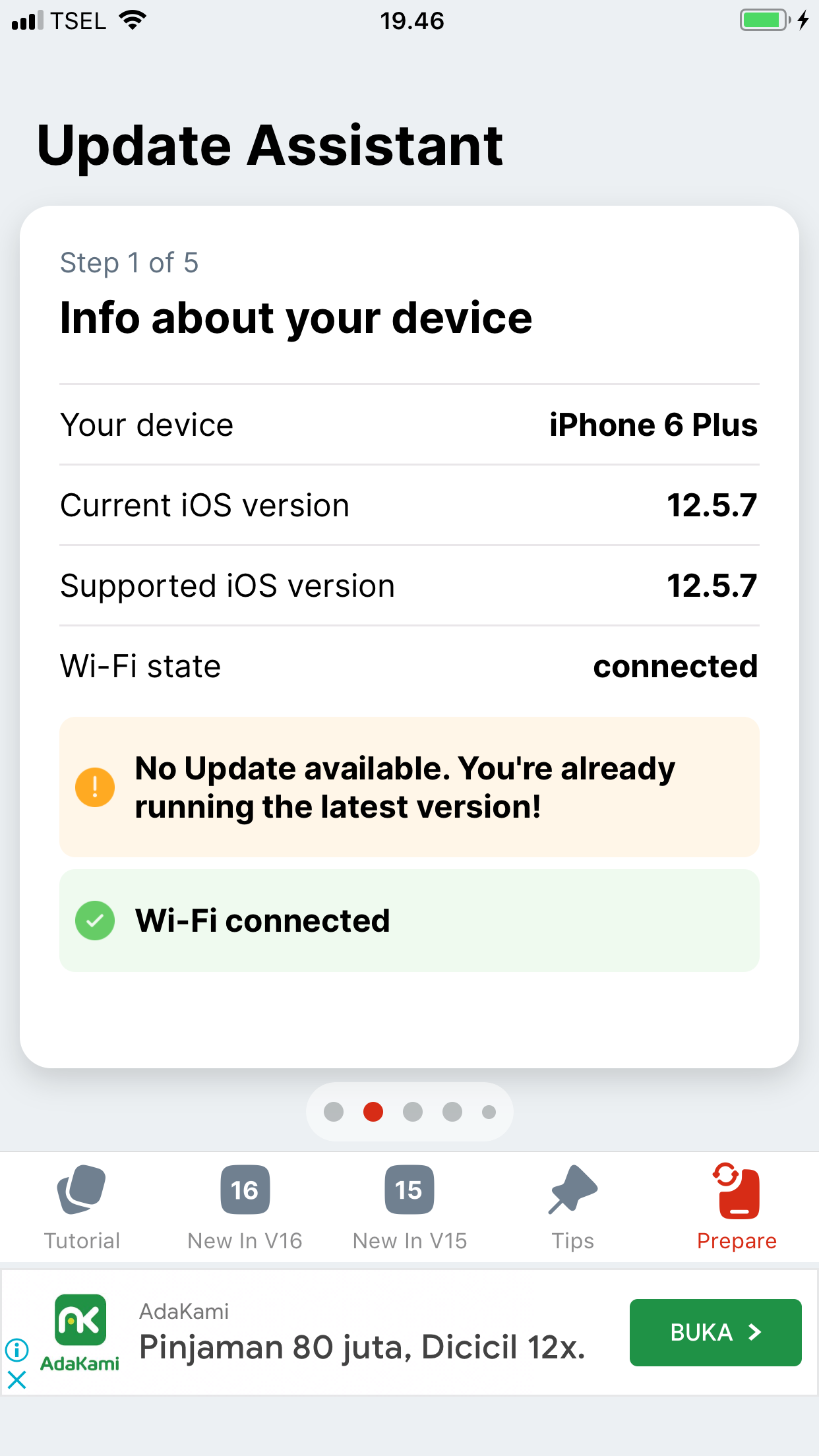This screenshot has width=819, height=1456.
Task: Tap the orange warning exclamation icon
Action: (x=95, y=787)
